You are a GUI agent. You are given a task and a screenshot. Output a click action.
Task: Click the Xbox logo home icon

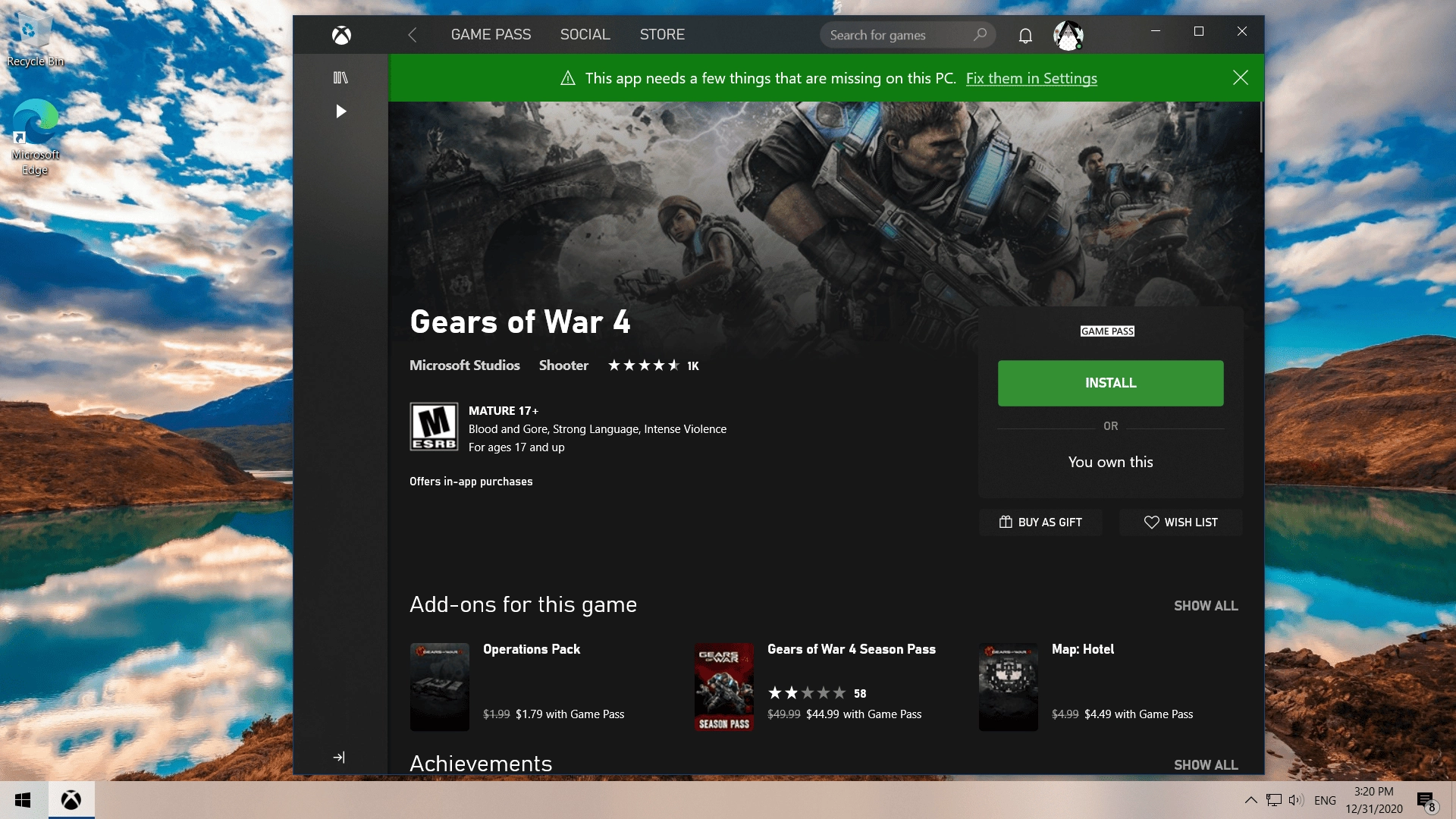341,35
